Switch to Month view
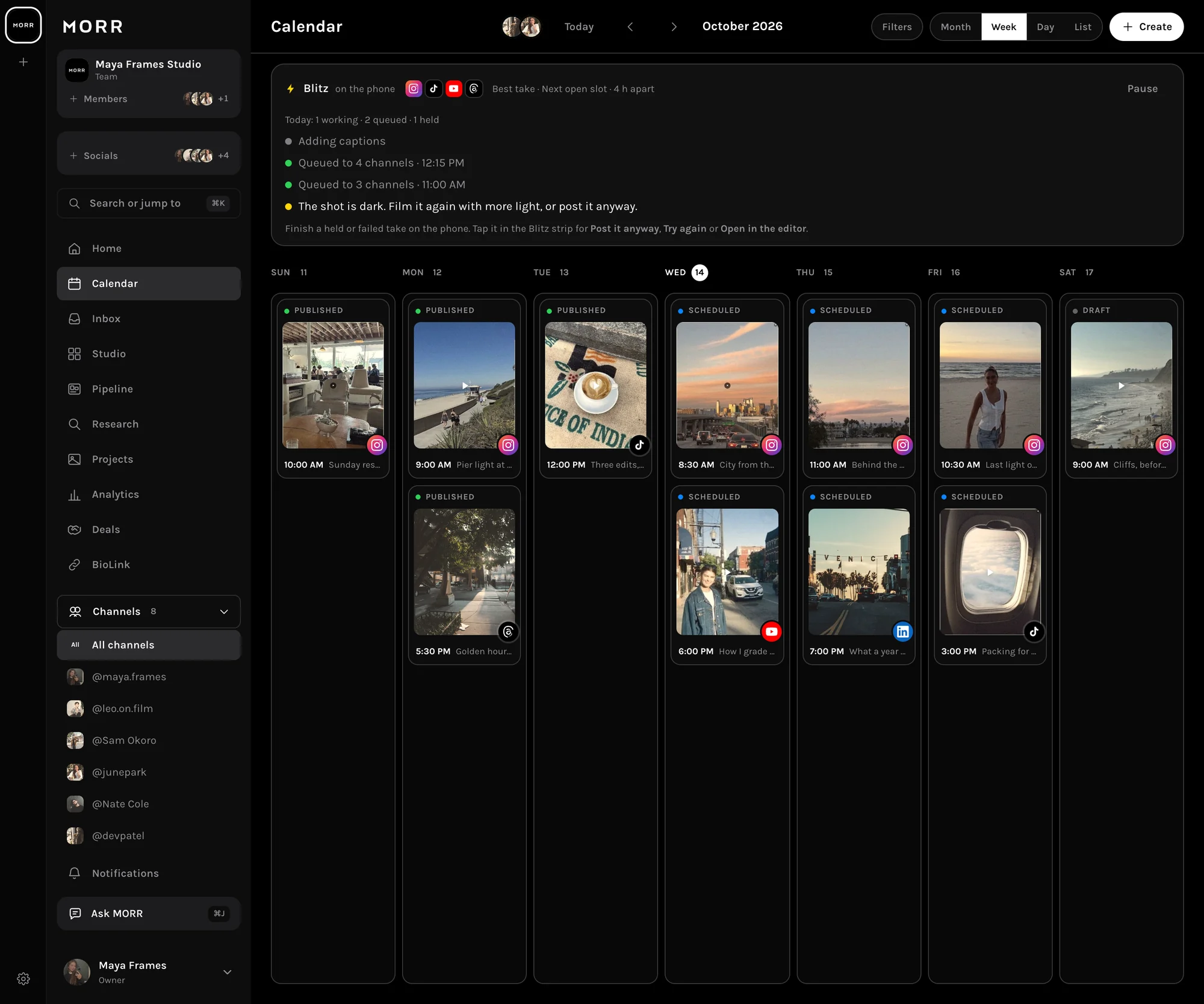 955,27
